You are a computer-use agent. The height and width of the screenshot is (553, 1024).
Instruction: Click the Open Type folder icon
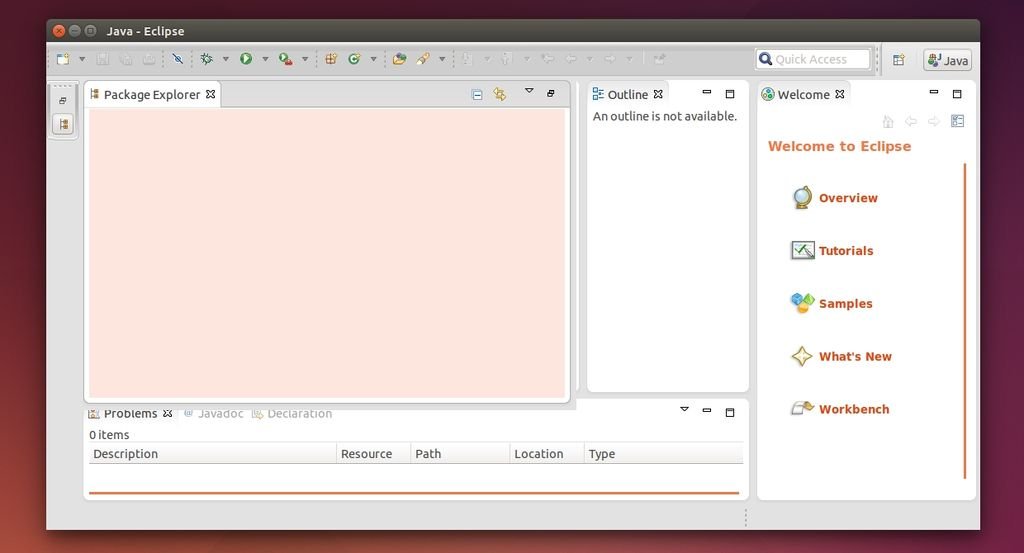tap(399, 60)
